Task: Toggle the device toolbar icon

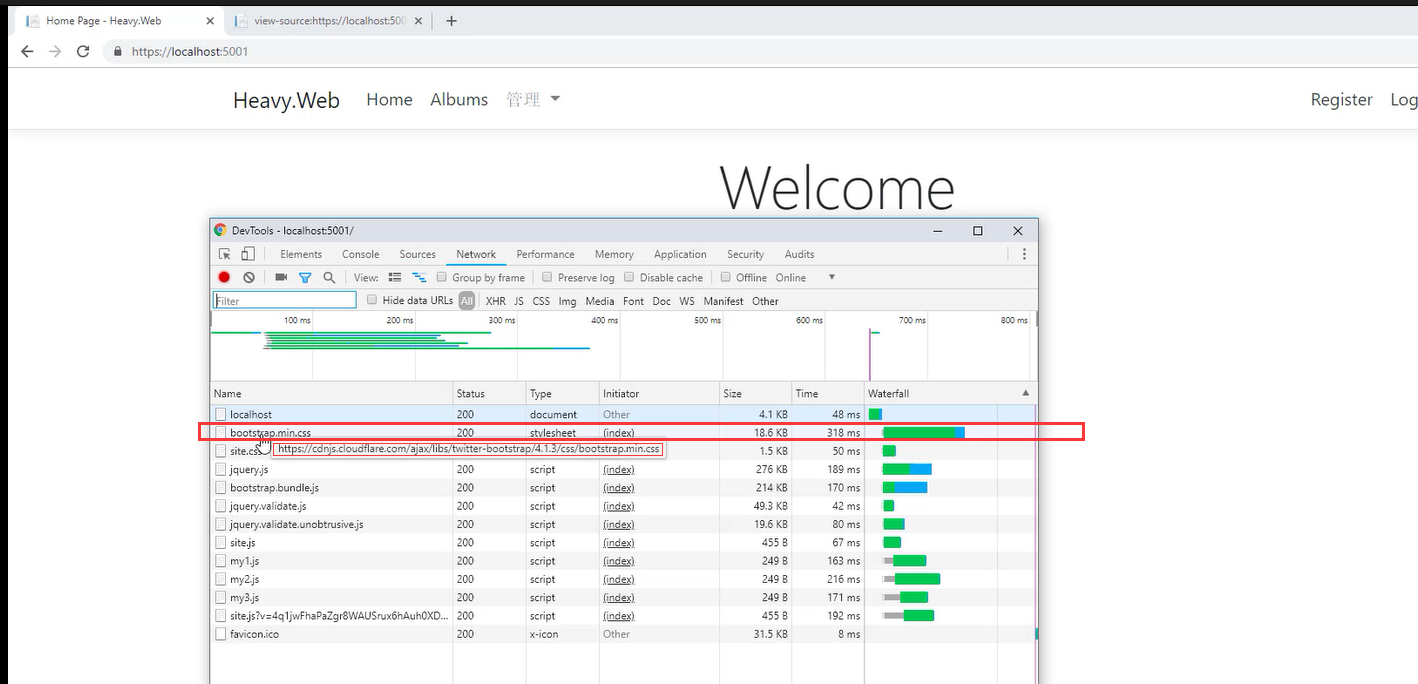Action: (x=248, y=254)
